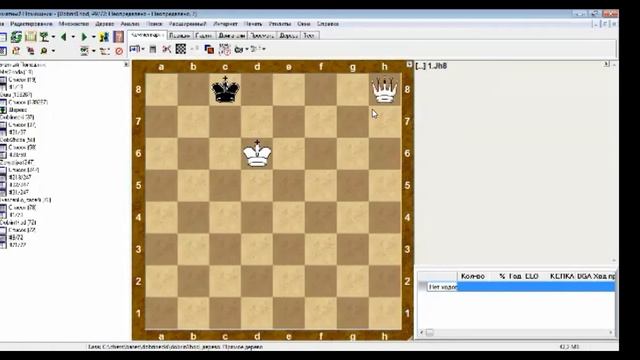Open dropdown arrow next to the green tree icon
The image size is (640, 360).
pos(53,37)
